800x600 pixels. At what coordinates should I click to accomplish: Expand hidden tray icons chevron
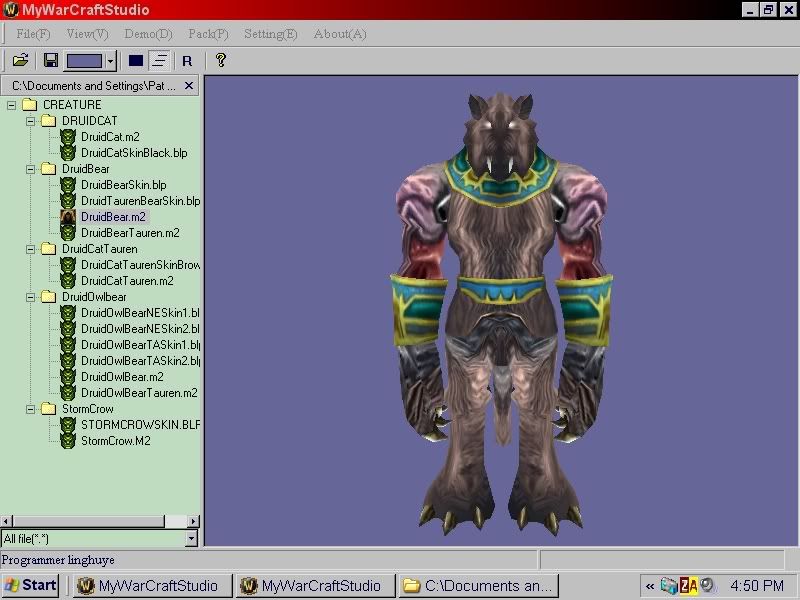tap(649, 586)
